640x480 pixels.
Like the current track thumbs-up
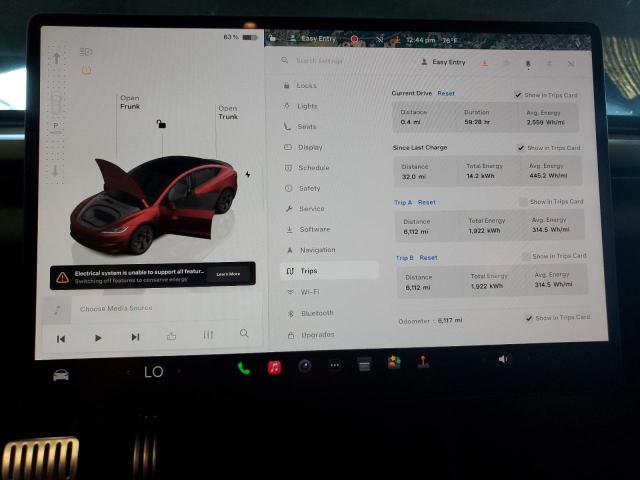point(171,336)
